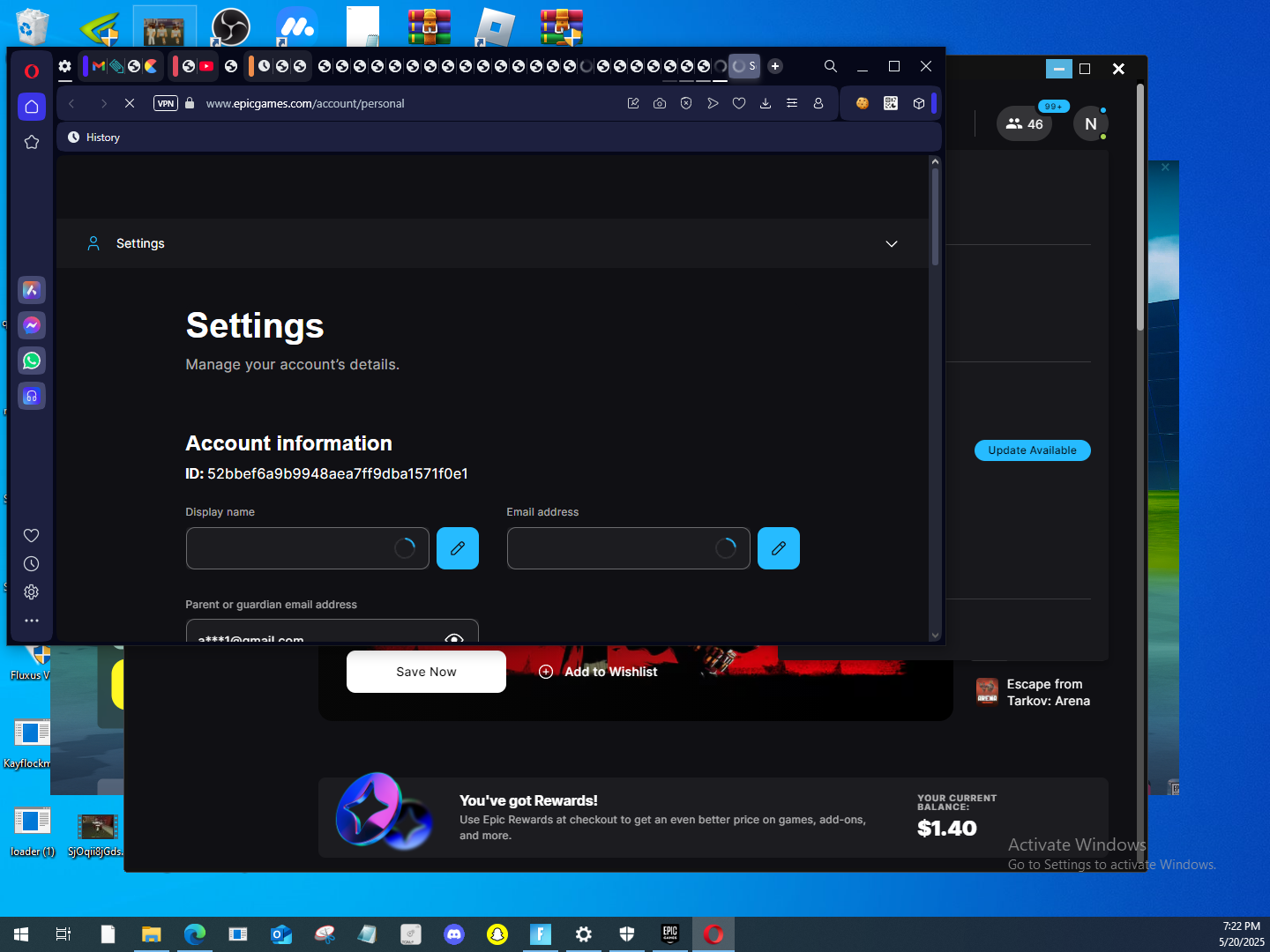Open the extensions cube icon
Image resolution: width=1270 pixels, height=952 pixels.
point(919,103)
